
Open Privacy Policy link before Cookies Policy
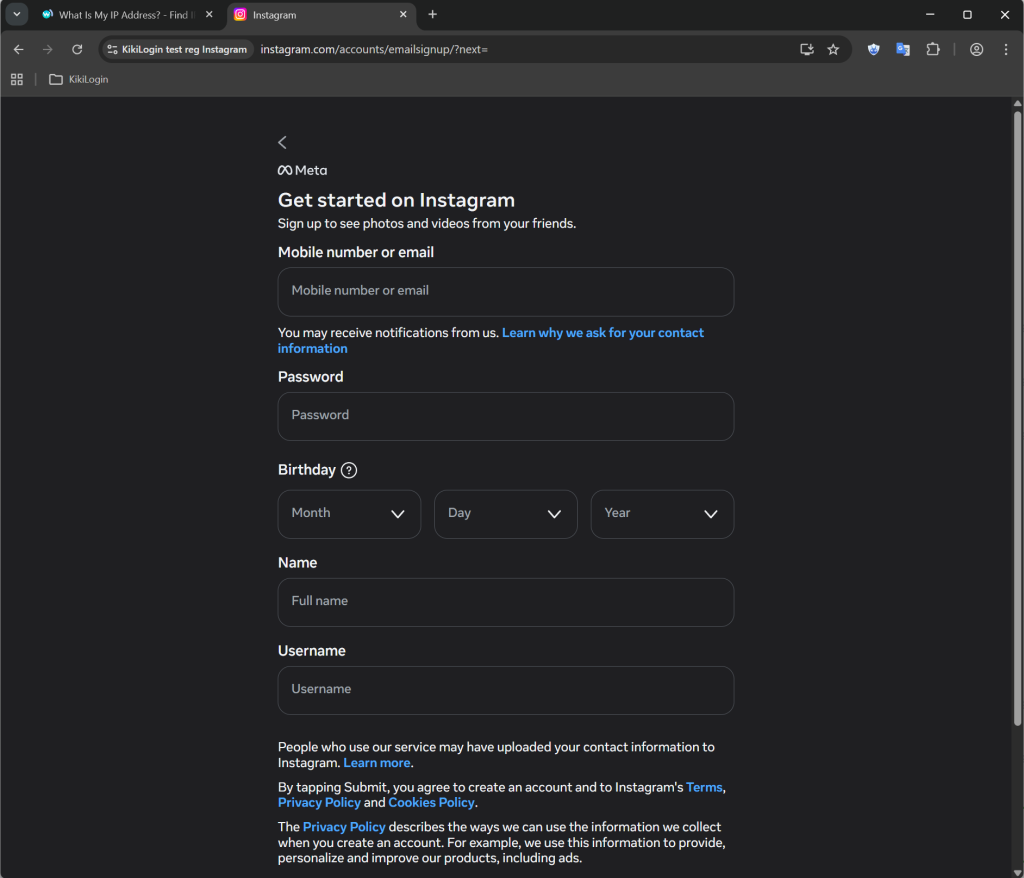point(319,803)
